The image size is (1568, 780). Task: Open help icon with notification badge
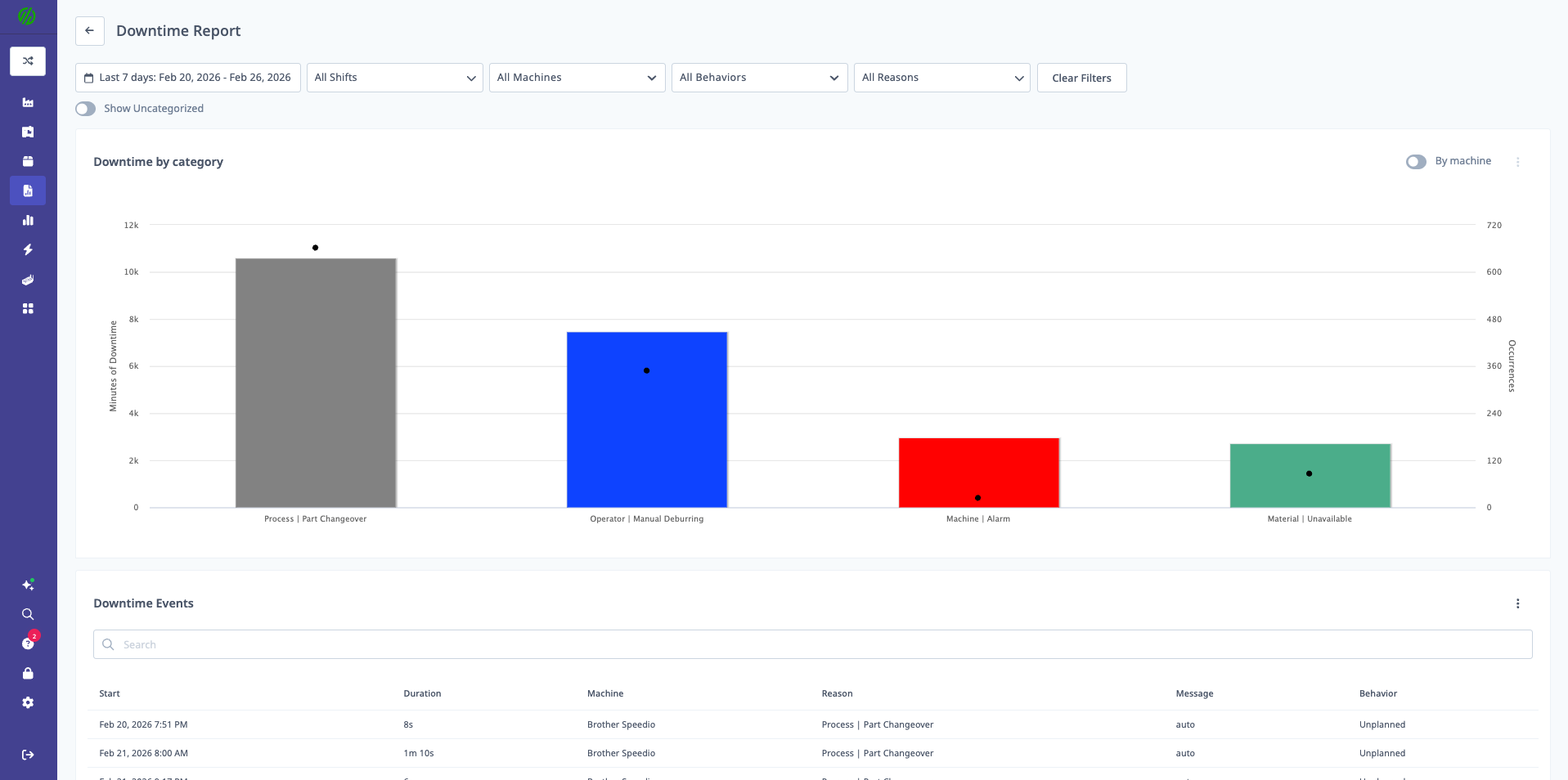pyautogui.click(x=28, y=643)
